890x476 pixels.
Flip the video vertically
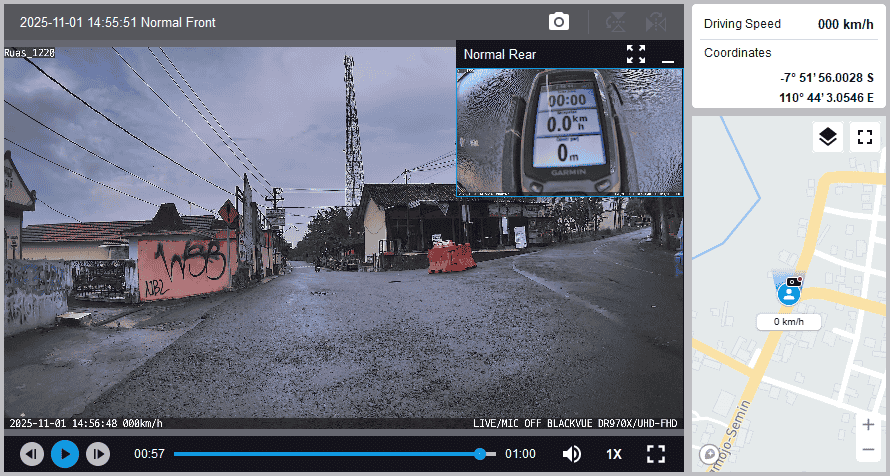point(617,21)
